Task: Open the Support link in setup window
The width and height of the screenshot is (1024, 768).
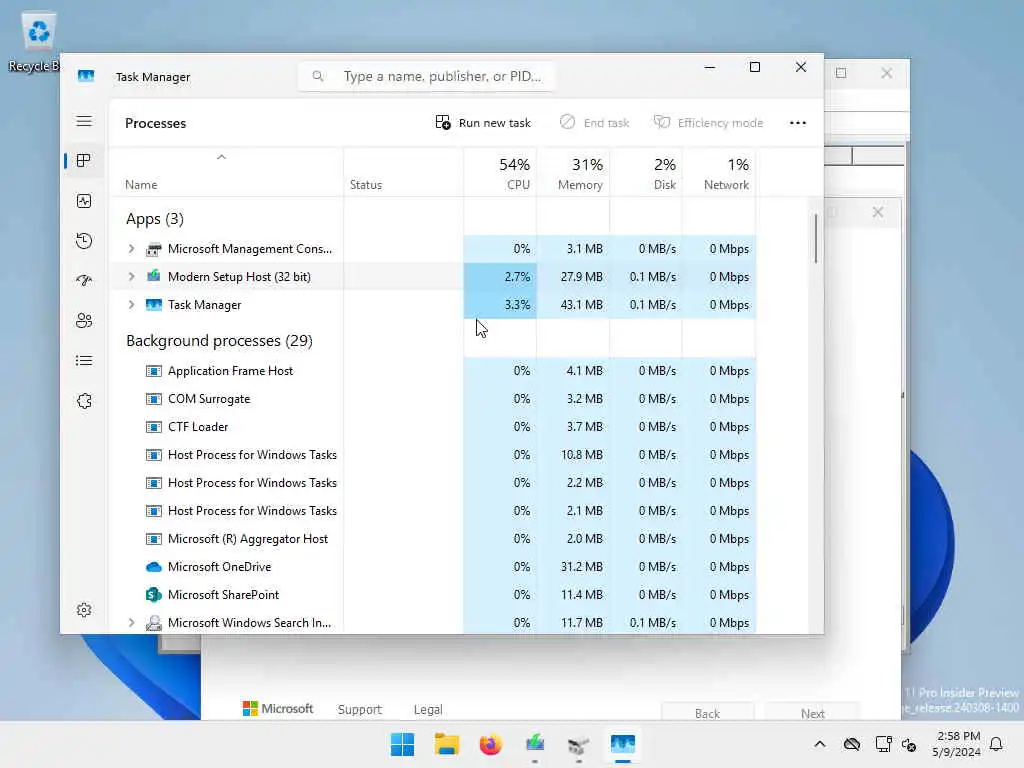Action: [x=359, y=709]
